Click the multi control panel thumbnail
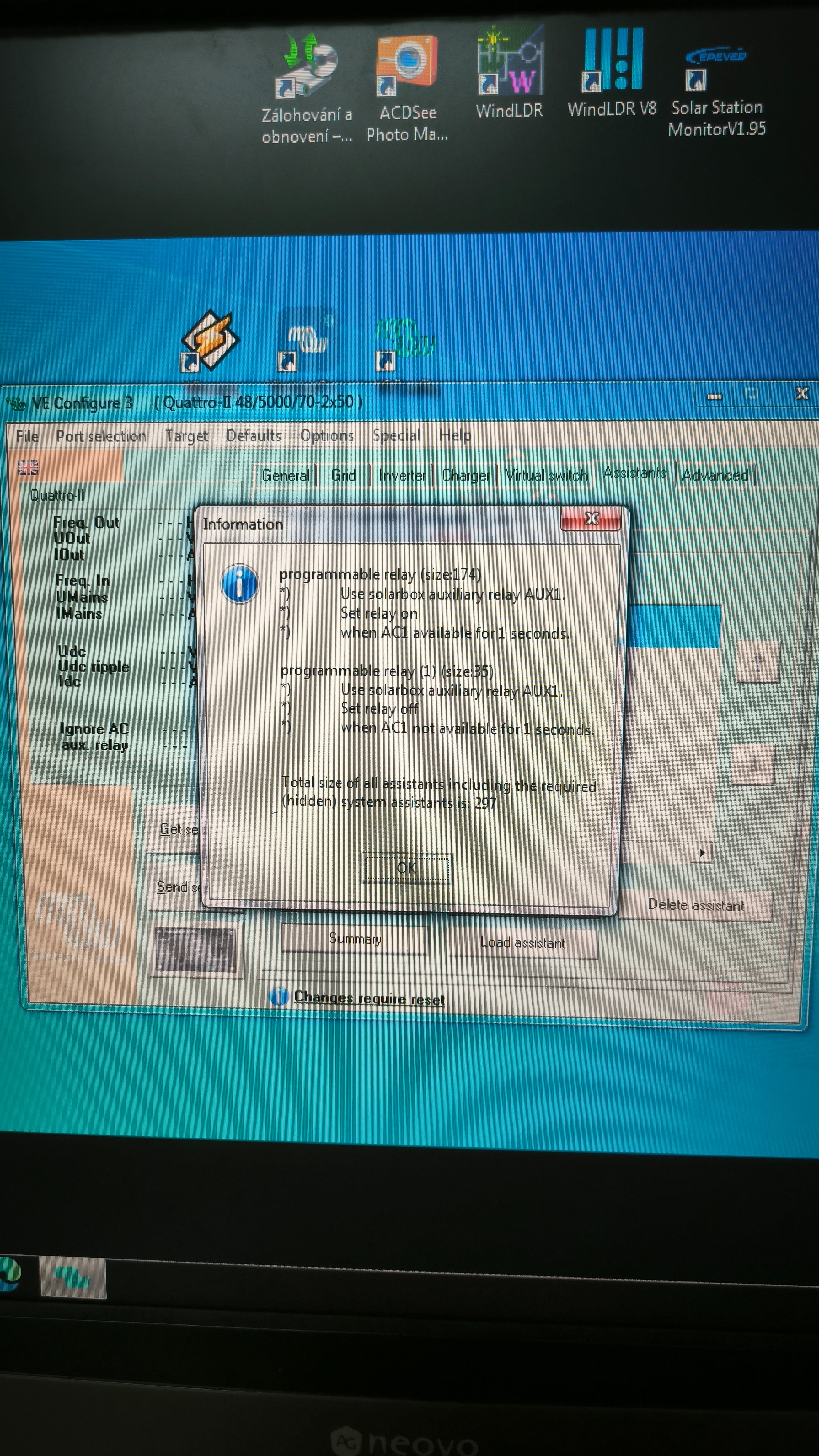This screenshot has width=819, height=1456. (x=196, y=950)
